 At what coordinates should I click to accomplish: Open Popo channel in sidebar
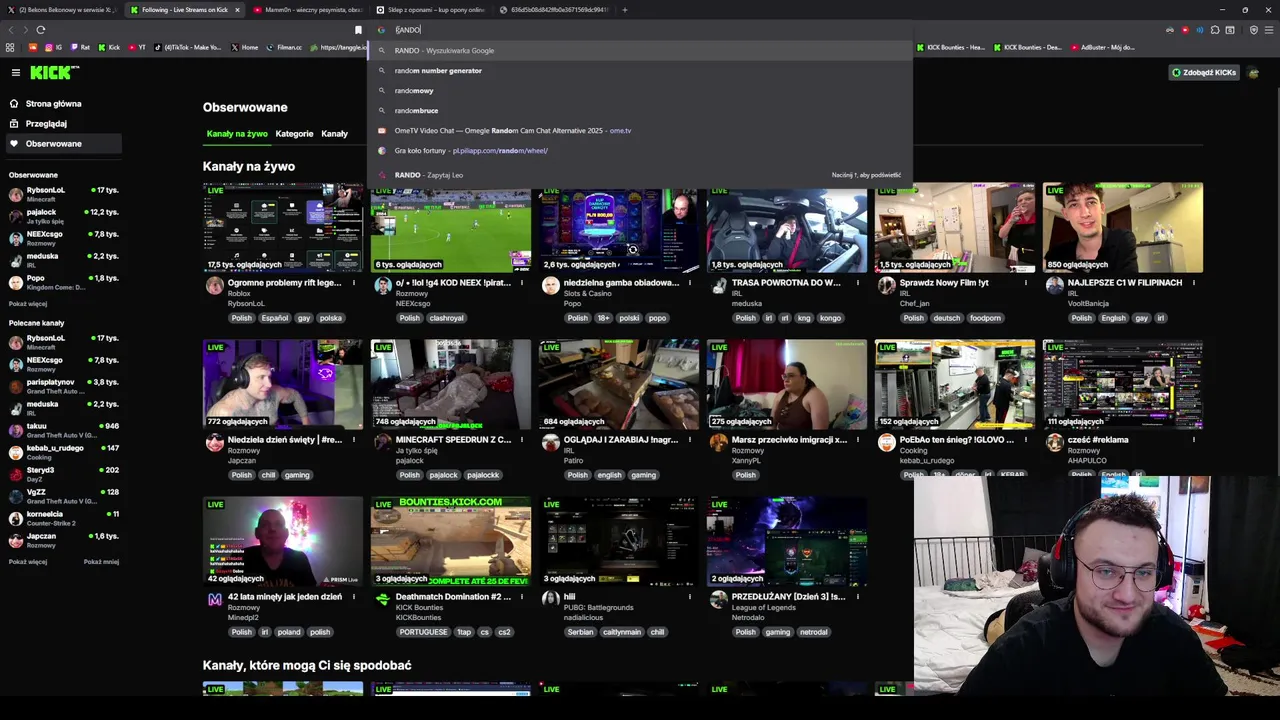tap(62, 282)
